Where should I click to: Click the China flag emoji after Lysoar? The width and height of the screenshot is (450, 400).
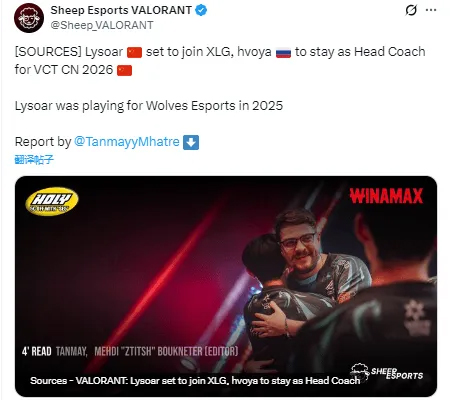pos(135,52)
